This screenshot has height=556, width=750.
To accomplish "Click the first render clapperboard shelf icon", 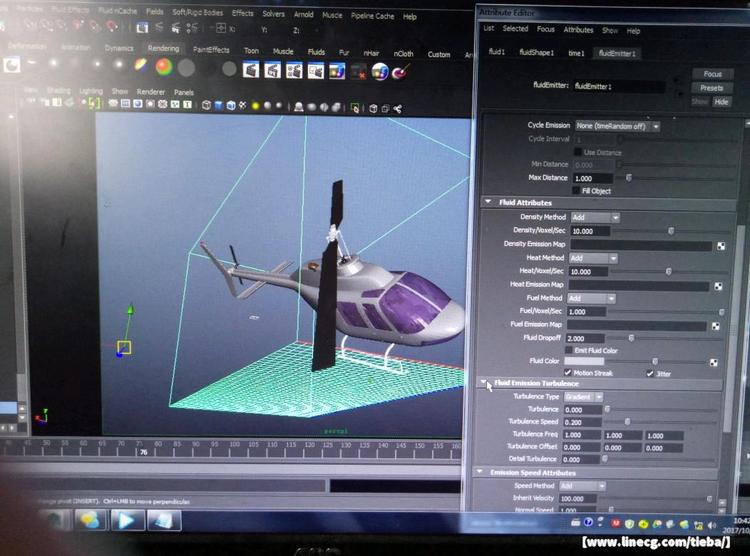I will coord(251,70).
